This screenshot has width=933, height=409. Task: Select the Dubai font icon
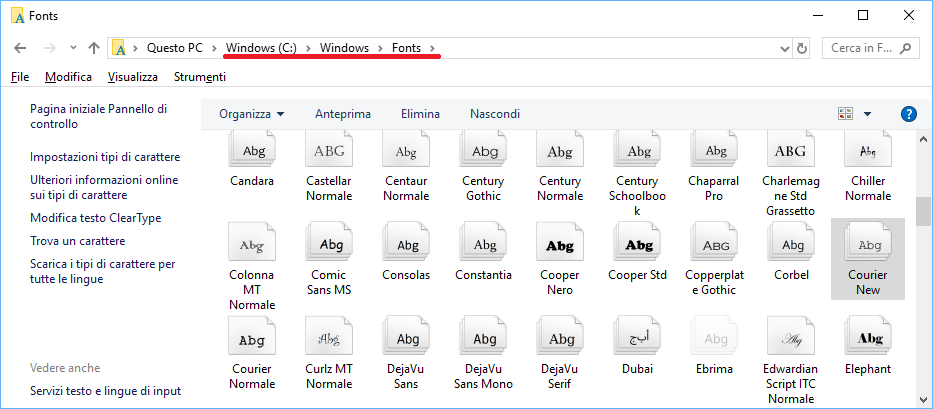click(636, 339)
